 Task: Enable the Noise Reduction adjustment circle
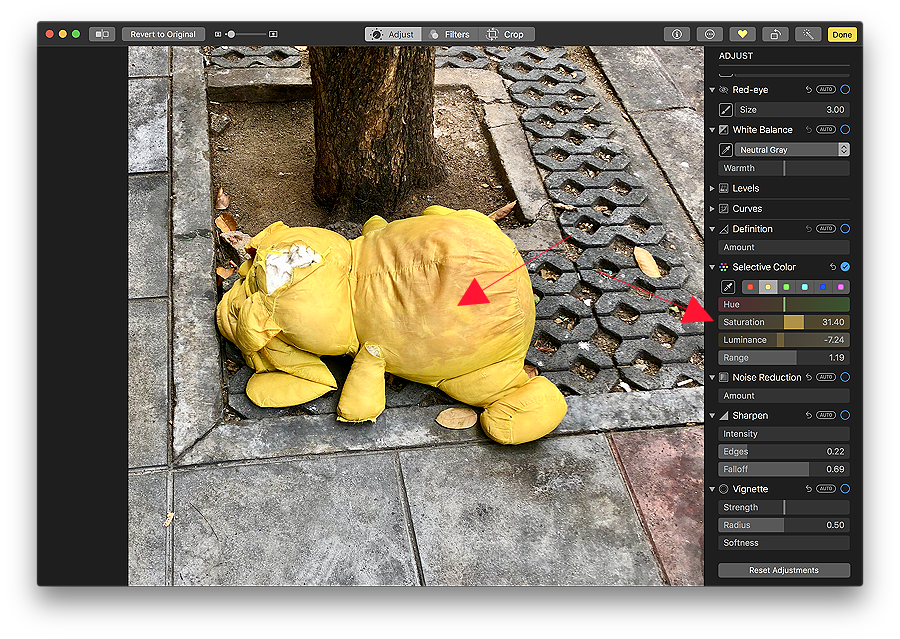pyautogui.click(x=845, y=377)
